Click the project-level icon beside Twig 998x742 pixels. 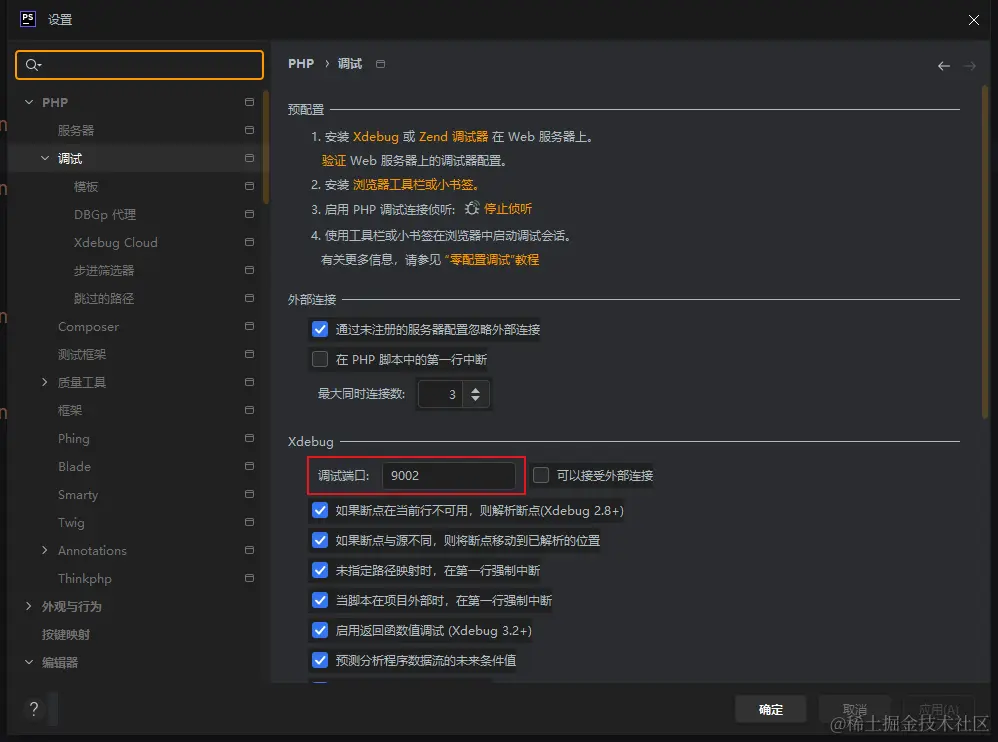click(250, 522)
